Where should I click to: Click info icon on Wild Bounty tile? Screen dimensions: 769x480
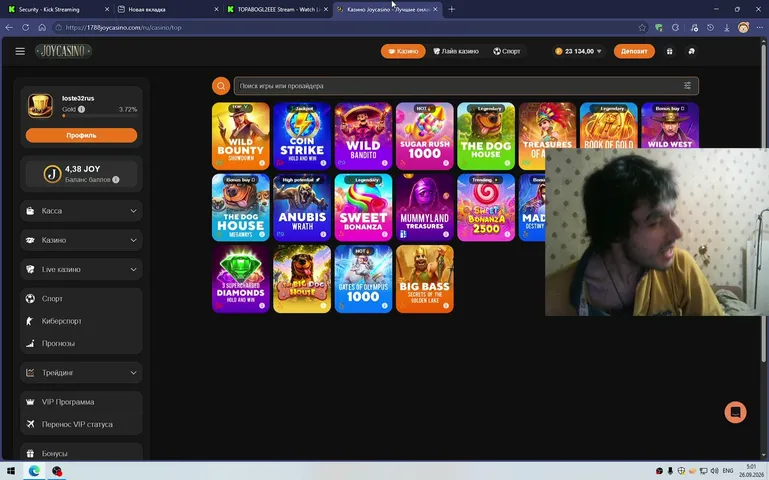(x=262, y=163)
